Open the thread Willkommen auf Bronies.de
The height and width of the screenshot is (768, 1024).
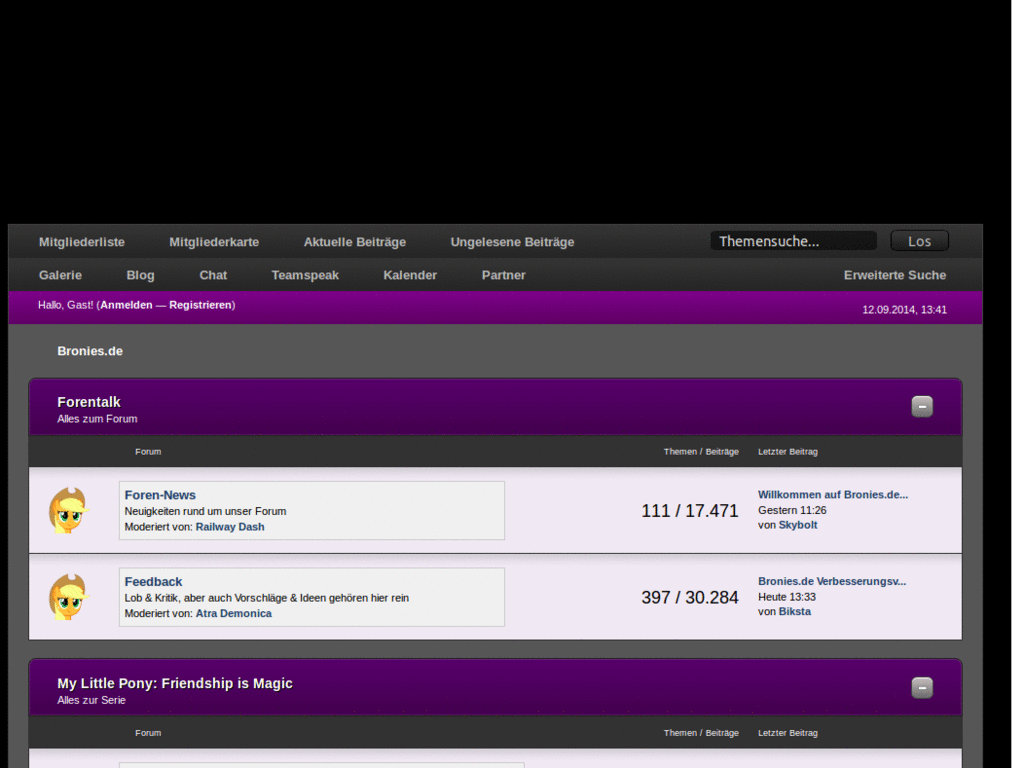833,494
